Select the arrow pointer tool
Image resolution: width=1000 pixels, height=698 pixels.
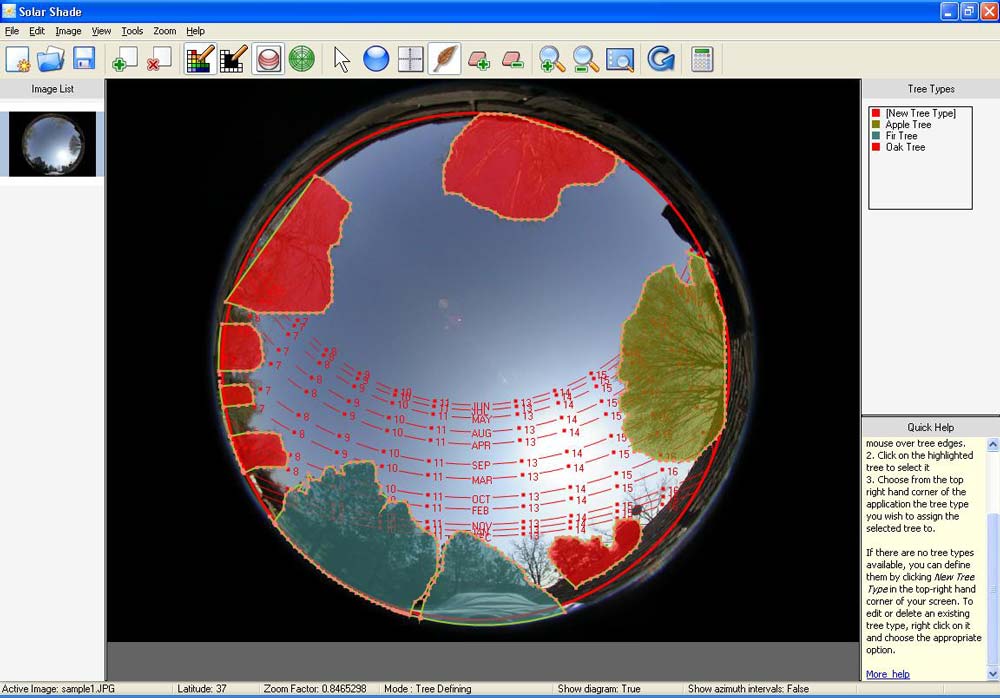click(342, 60)
